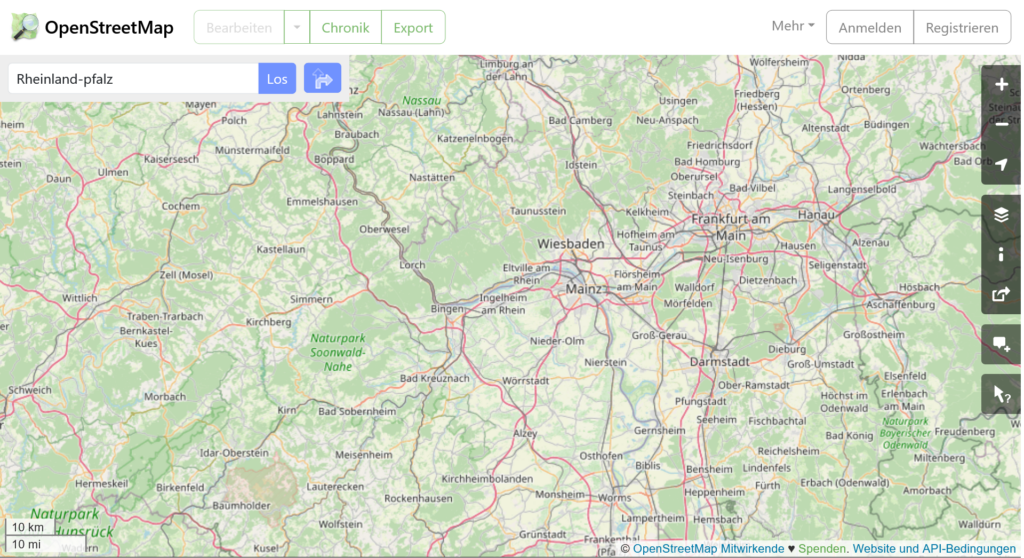Zoom out with the minus icon
1024x558 pixels.
coord(1000,123)
